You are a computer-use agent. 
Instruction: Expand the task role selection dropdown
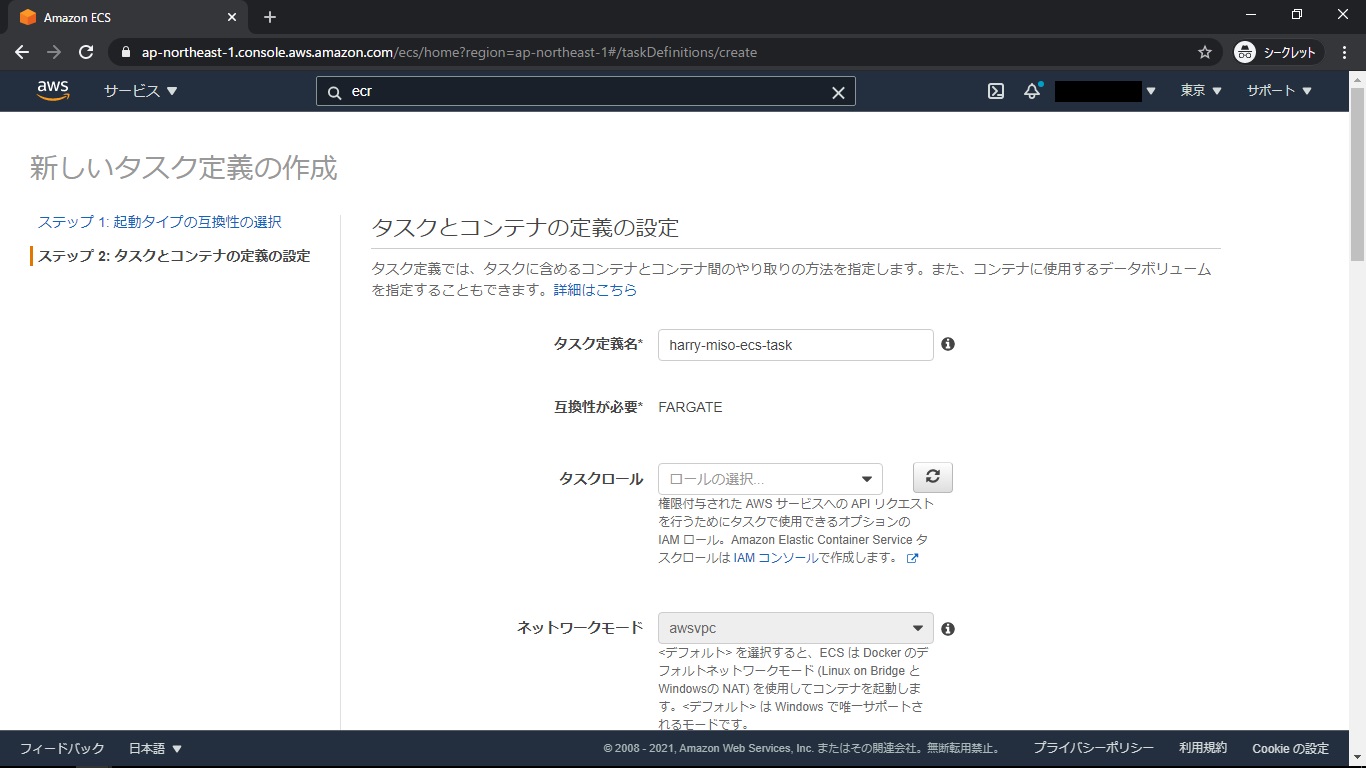(x=770, y=479)
